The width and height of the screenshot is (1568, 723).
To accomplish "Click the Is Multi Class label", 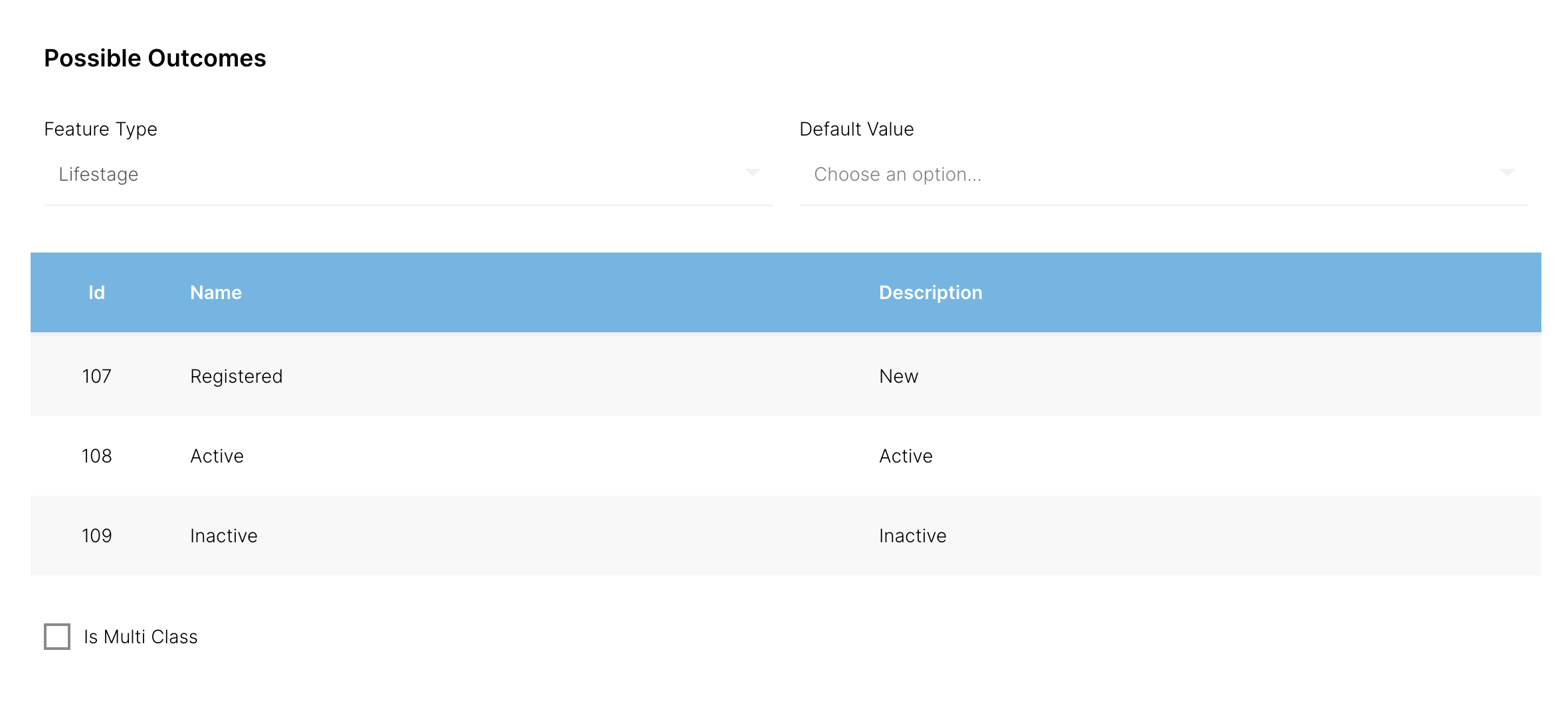I will pyautogui.click(x=141, y=637).
